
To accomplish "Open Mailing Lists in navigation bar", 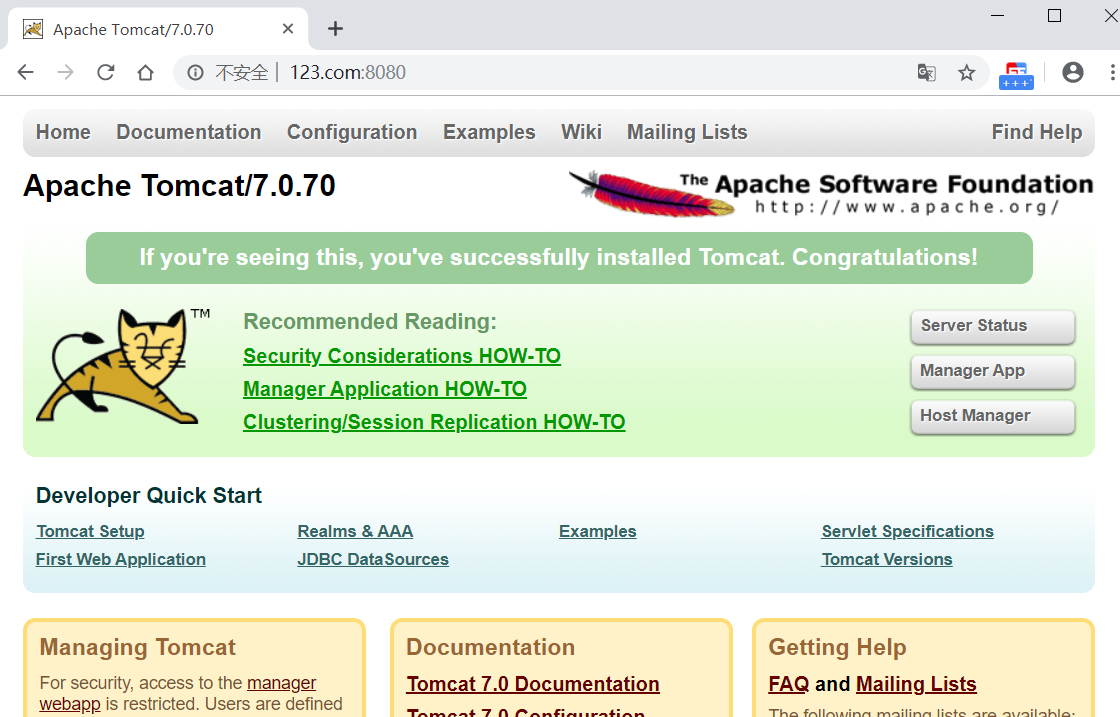I will pos(687,132).
